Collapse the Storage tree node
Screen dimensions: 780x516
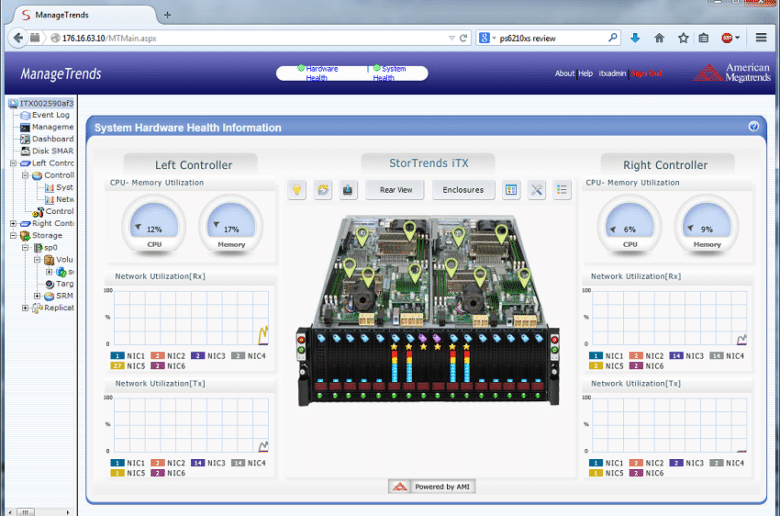point(13,235)
